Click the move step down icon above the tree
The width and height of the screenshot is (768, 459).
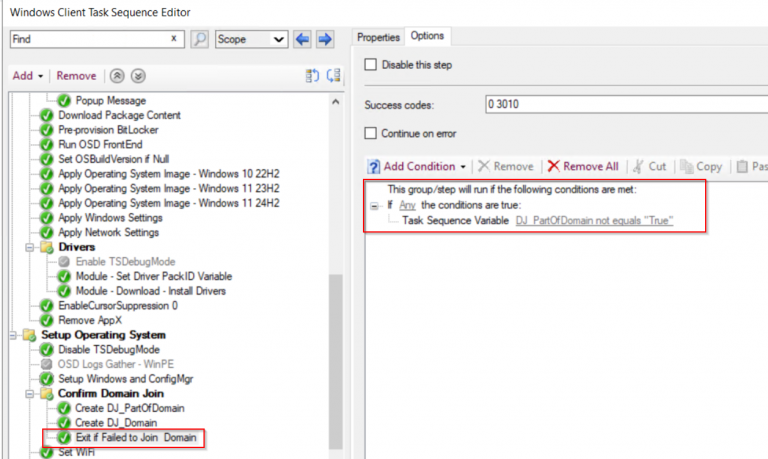[333, 76]
